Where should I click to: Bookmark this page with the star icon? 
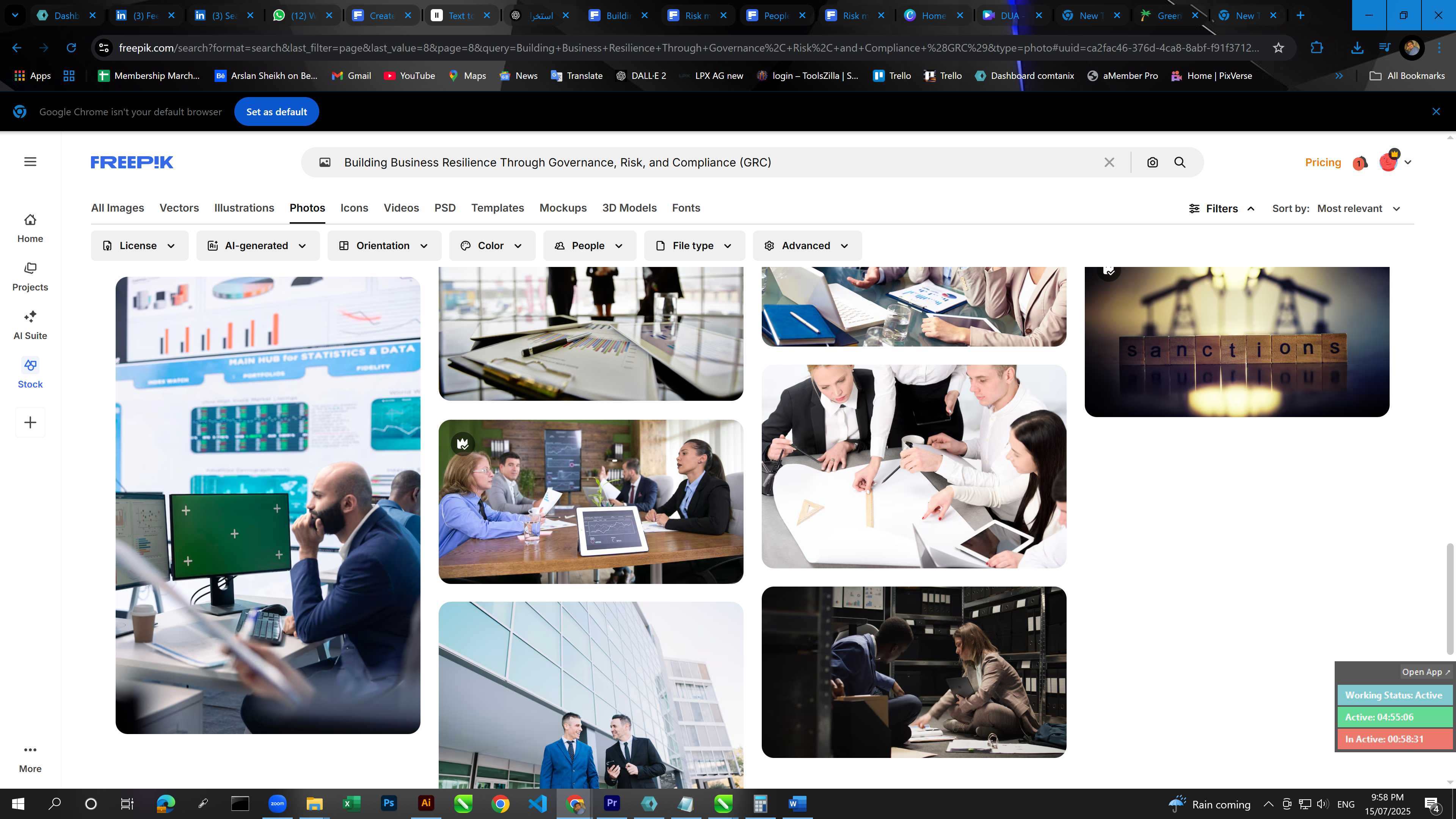pos(1279,48)
